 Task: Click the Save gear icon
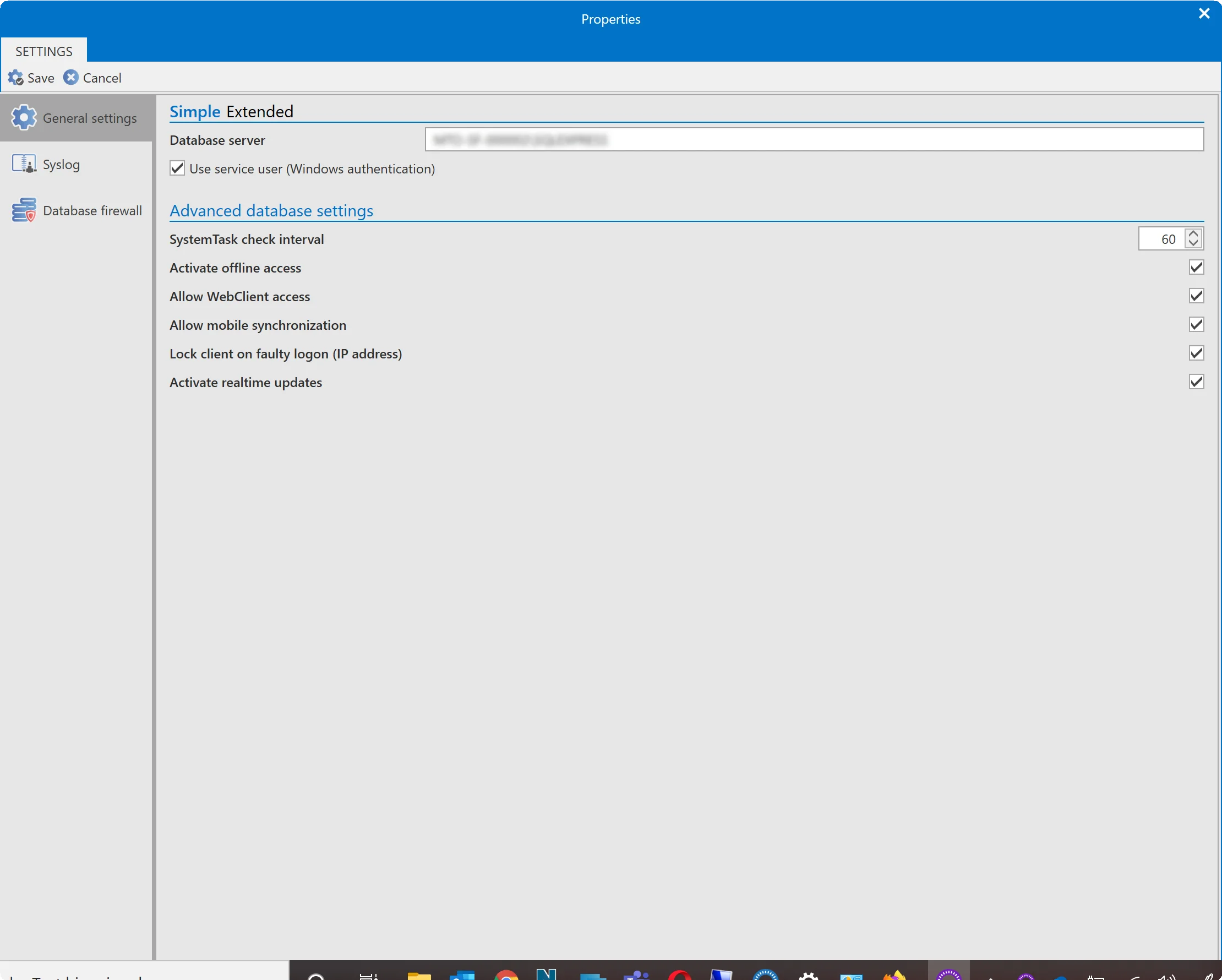[x=15, y=78]
